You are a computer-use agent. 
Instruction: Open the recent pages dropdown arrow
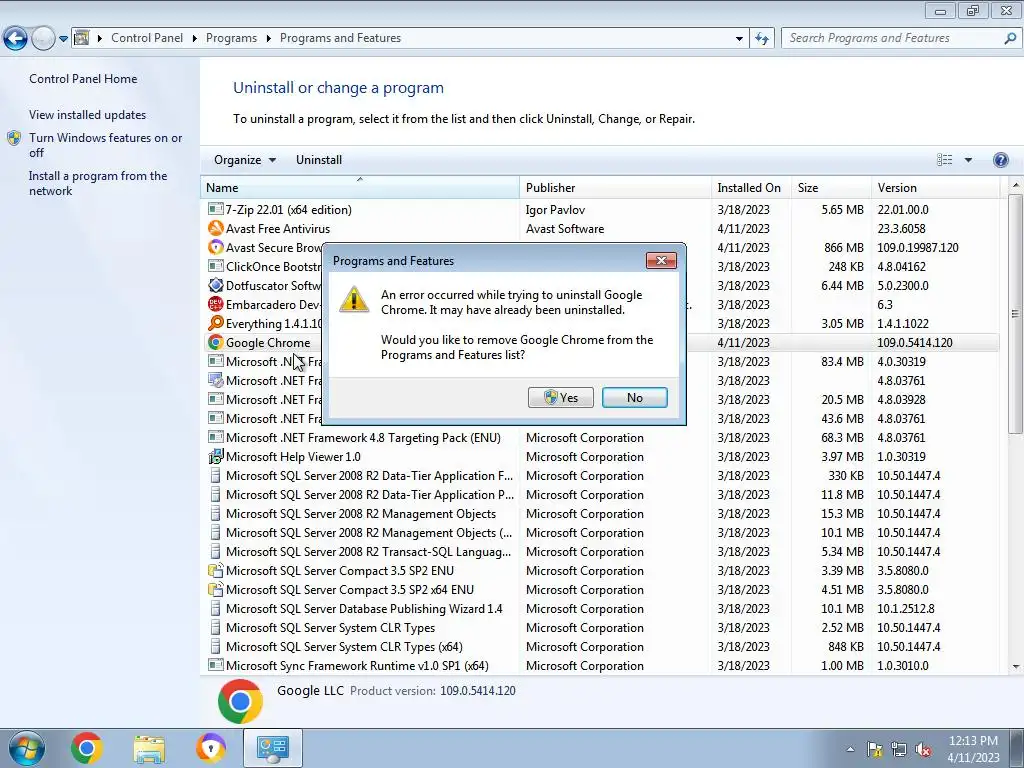tap(63, 39)
